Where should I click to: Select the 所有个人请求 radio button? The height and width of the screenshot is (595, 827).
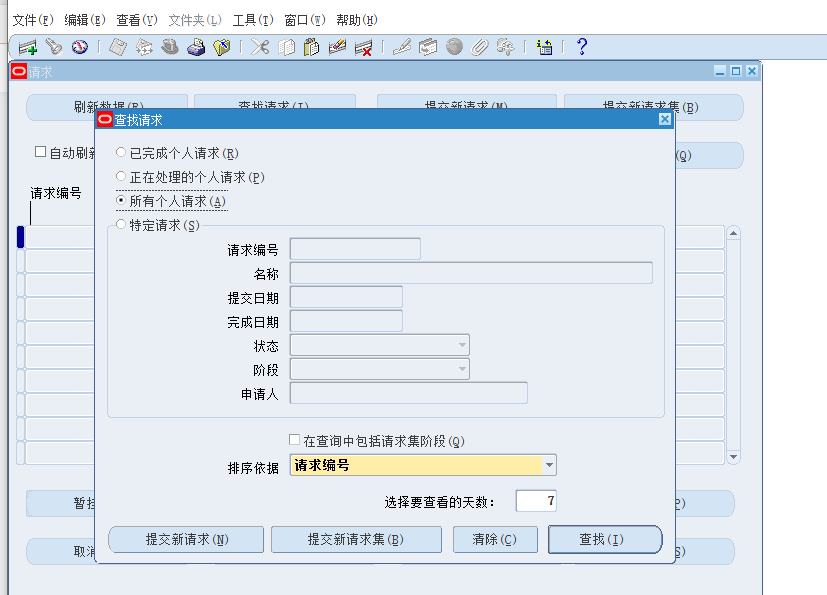click(x=121, y=200)
